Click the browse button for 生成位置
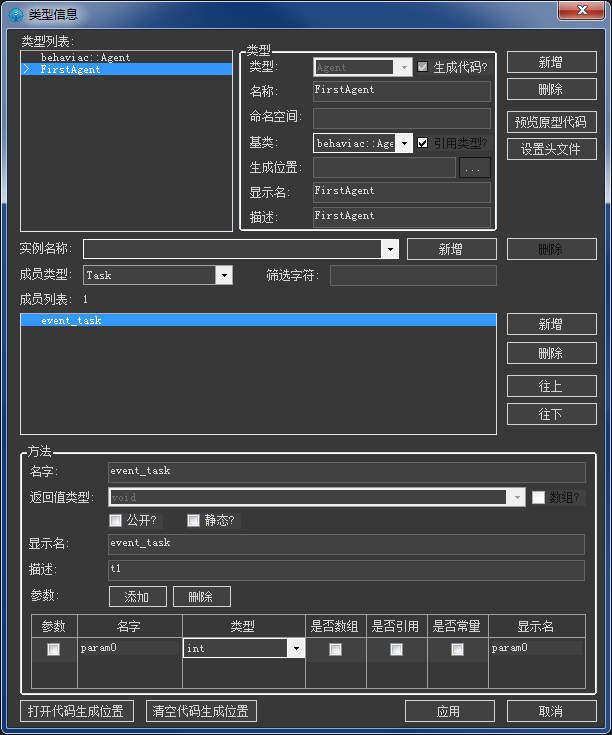Viewport: 612px width, 735px height. coord(475,168)
